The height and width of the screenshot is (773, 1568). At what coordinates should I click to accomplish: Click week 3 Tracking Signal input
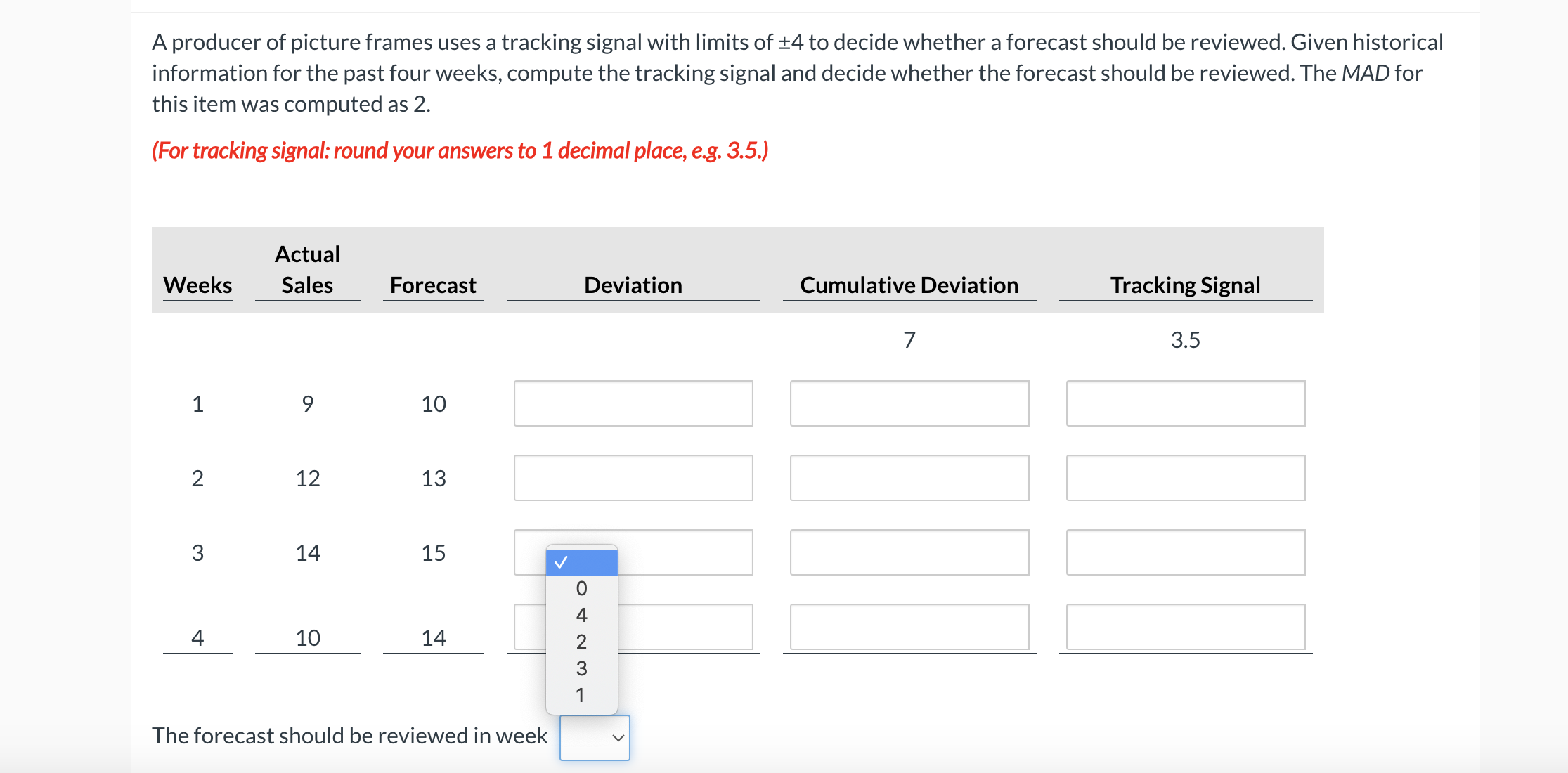pyautogui.click(x=1186, y=552)
